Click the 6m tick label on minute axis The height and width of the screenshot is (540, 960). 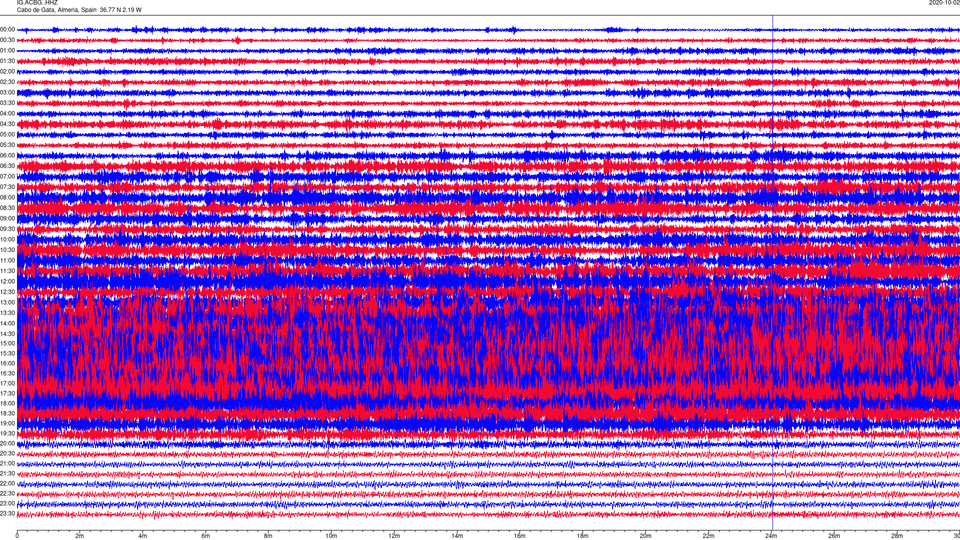click(x=206, y=536)
